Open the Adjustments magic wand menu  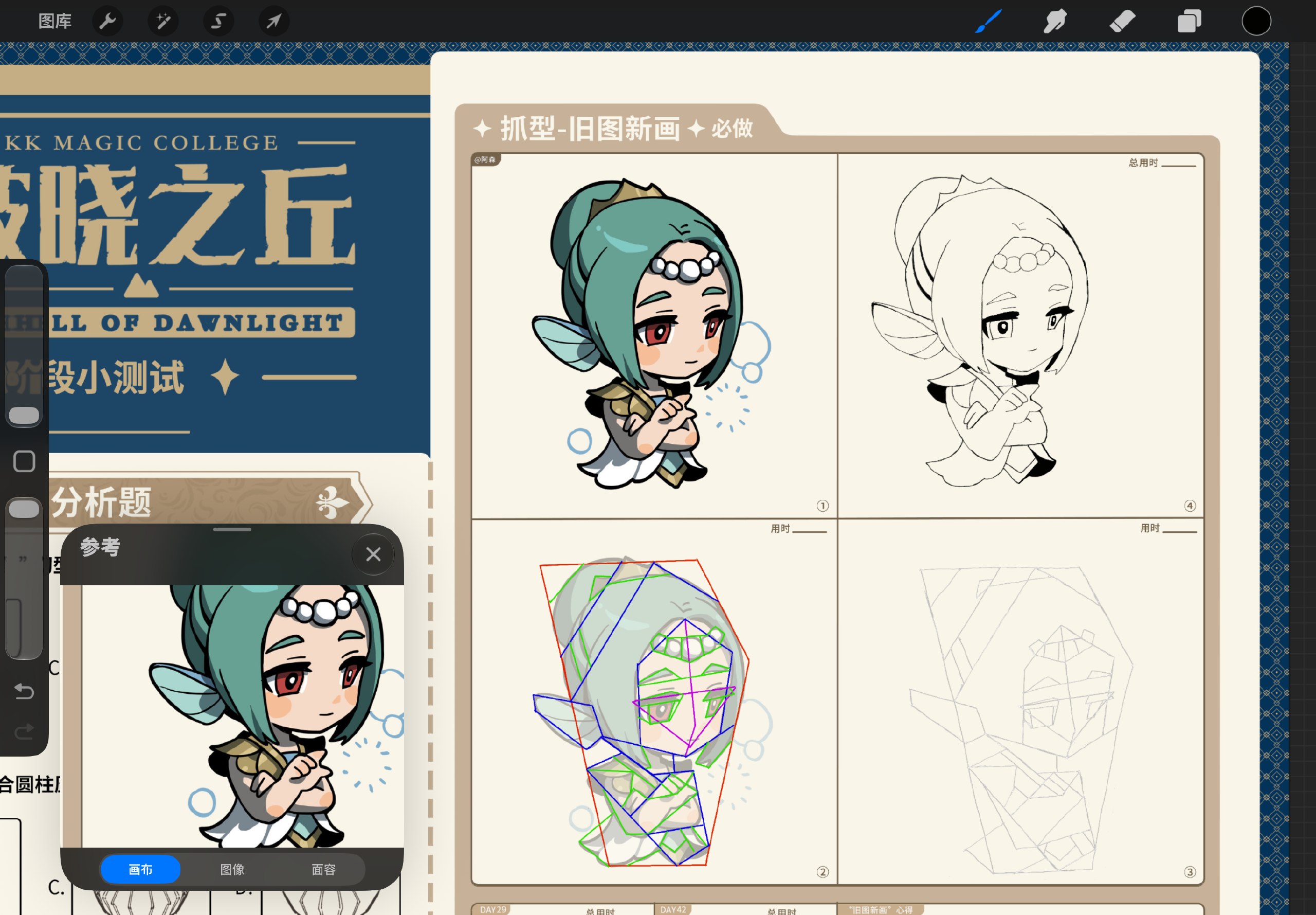coord(163,22)
